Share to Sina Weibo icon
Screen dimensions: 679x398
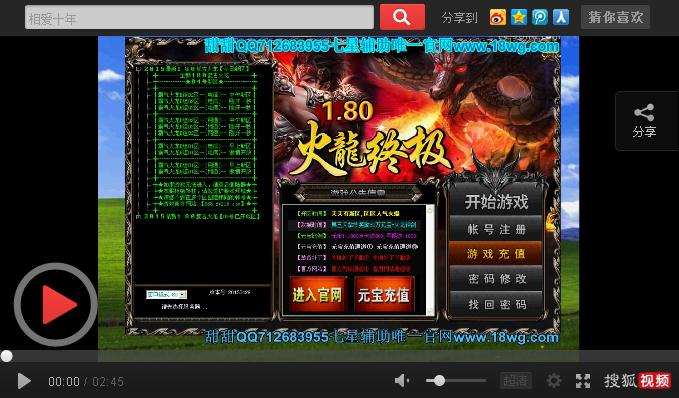(498, 17)
